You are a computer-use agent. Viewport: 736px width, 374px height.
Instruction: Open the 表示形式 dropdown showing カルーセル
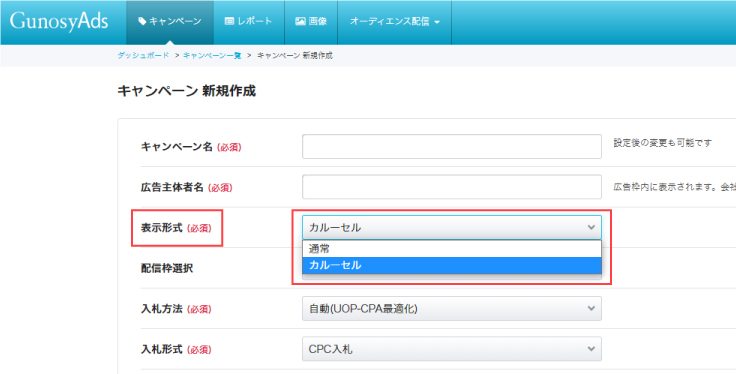(452, 228)
